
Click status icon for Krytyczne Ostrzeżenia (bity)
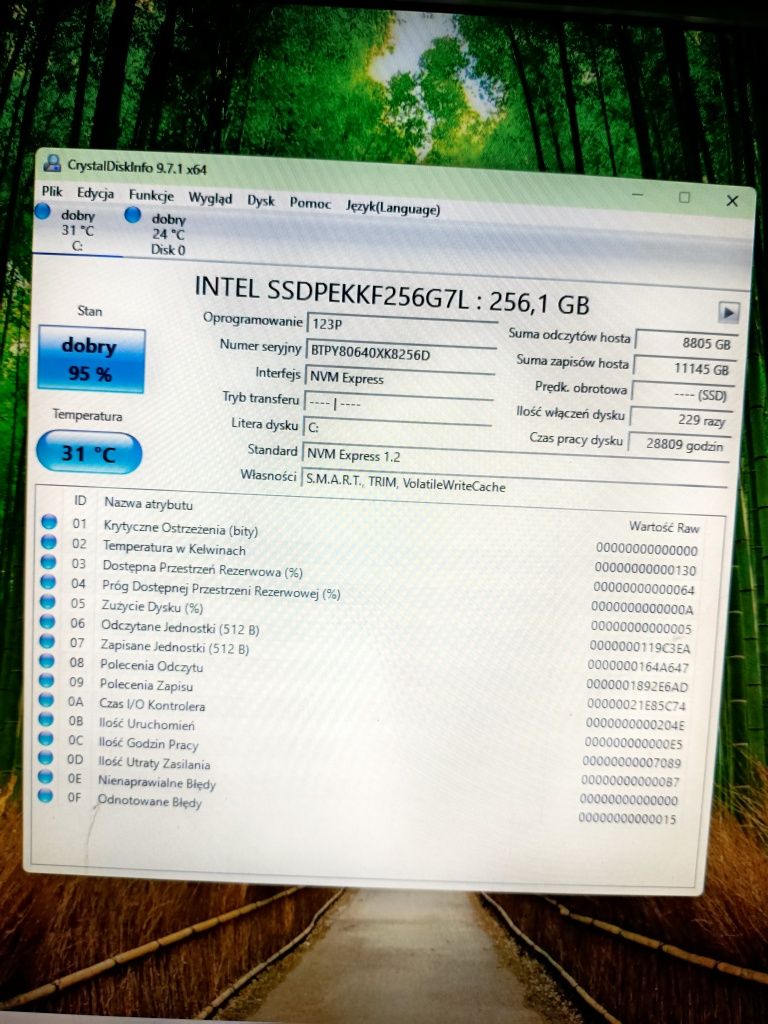49,522
